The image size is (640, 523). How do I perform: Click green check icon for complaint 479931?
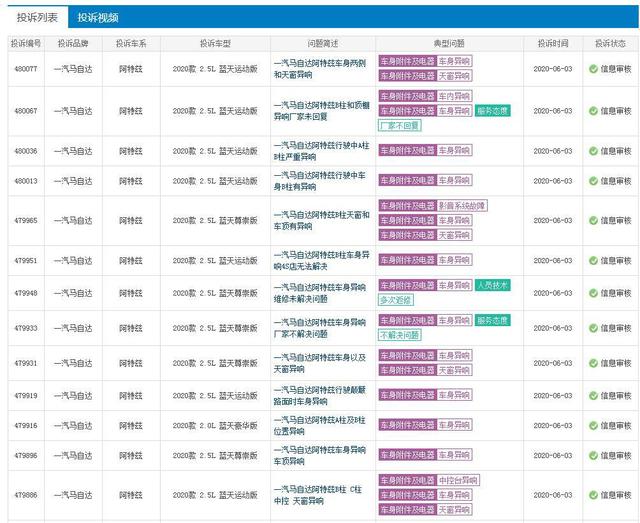(x=593, y=363)
